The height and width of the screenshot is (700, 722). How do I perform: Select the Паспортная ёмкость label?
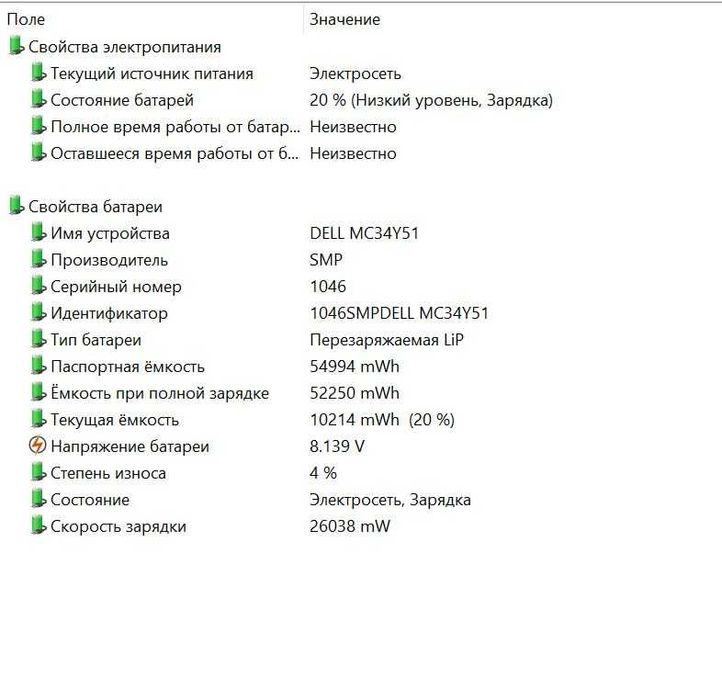tap(128, 367)
